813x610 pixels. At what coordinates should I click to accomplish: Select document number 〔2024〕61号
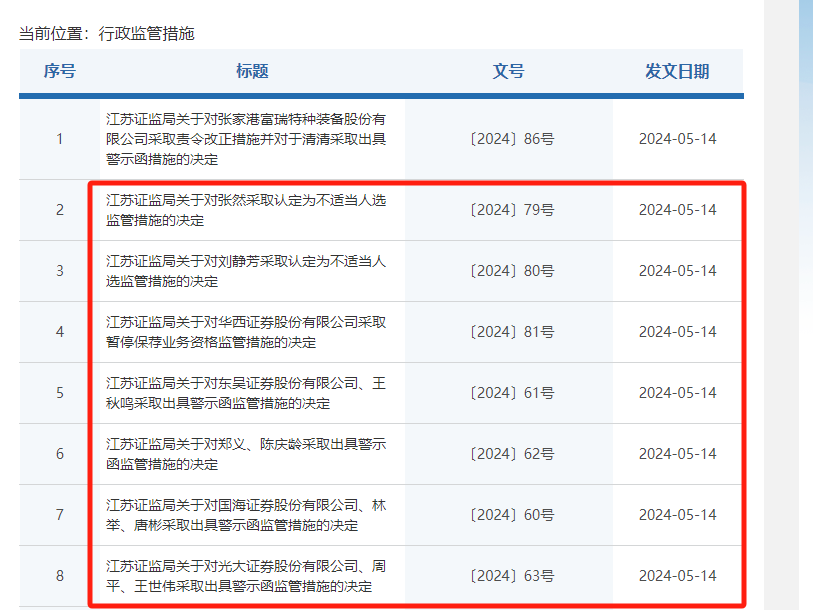(512, 393)
